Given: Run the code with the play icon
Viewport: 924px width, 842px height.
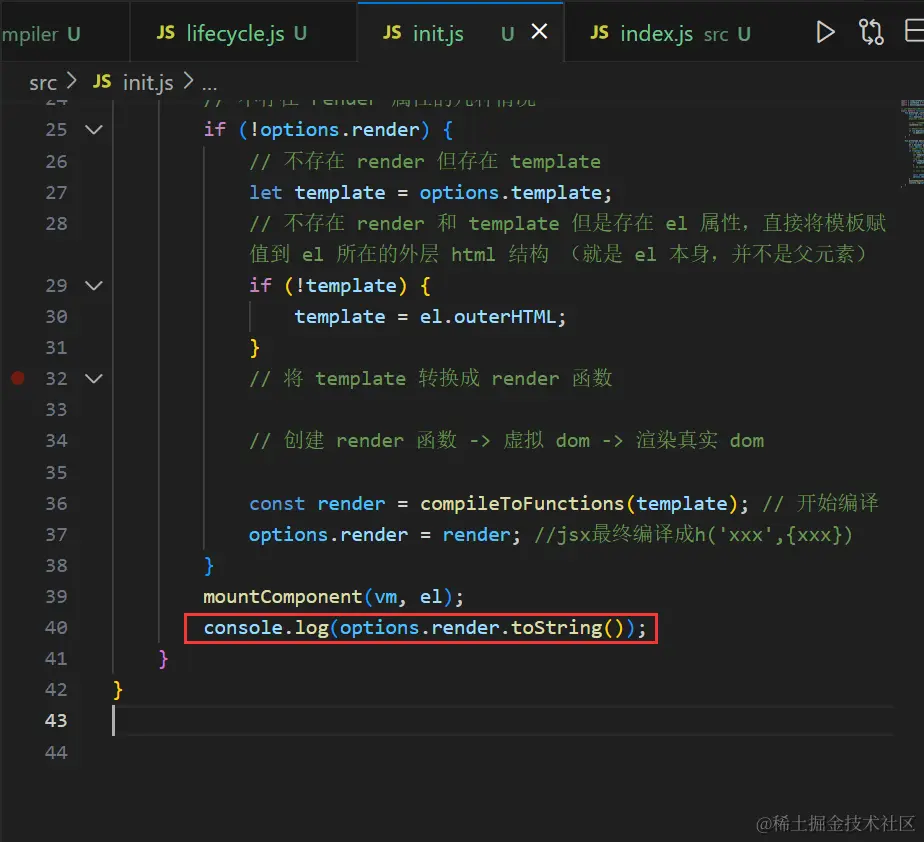Looking at the screenshot, I should (x=825, y=32).
